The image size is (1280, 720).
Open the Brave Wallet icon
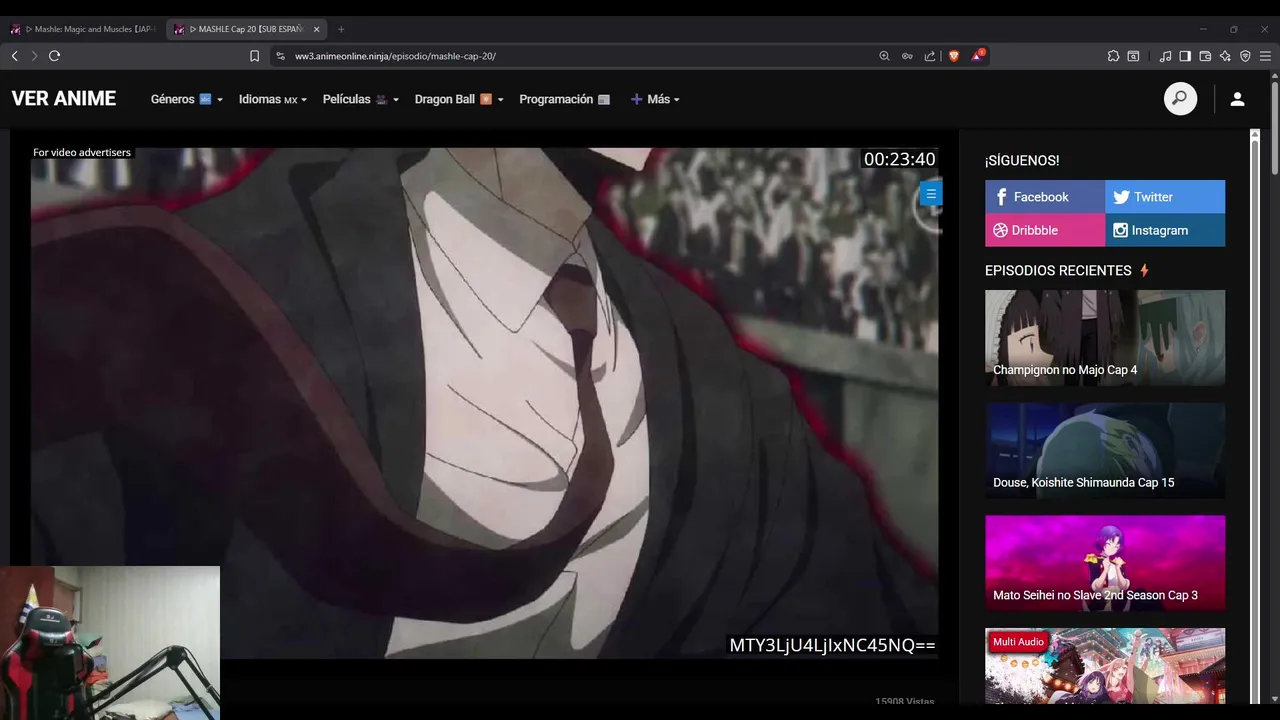point(1205,56)
